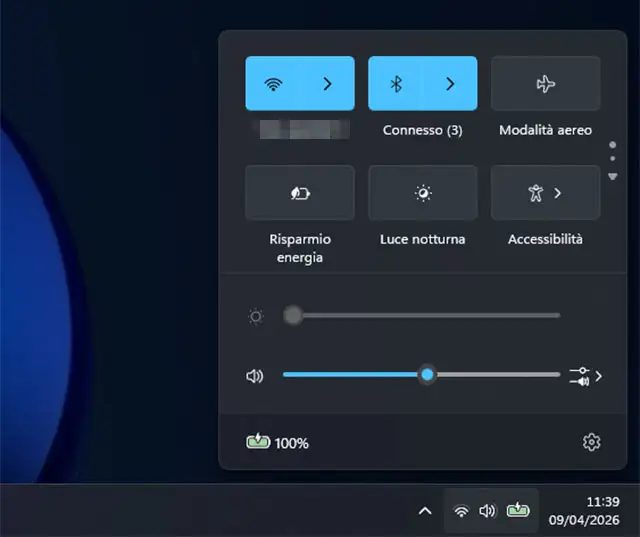
Task: Click the taskbar Wi-Fi tray icon
Action: pos(461,510)
